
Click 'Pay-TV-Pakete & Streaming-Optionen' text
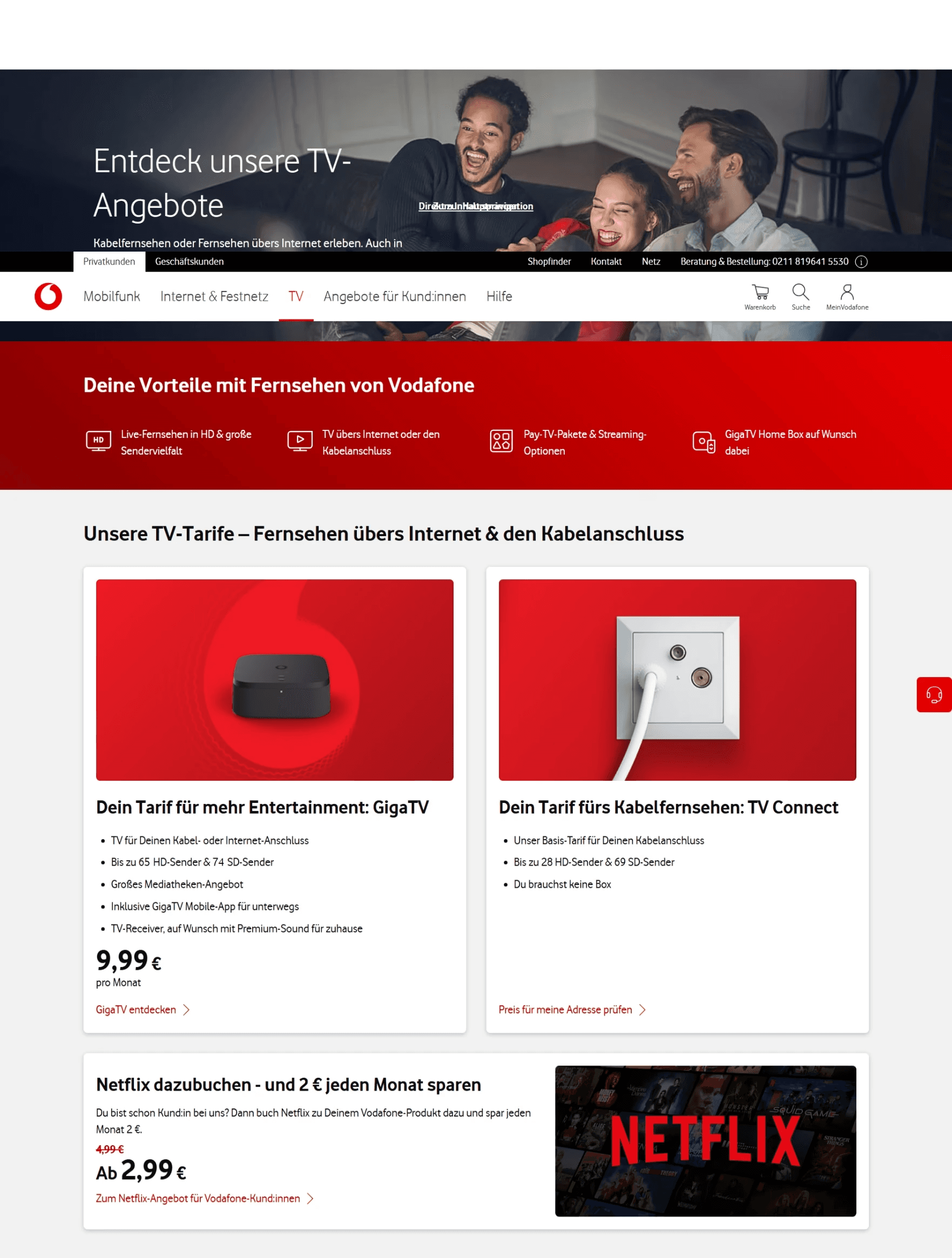[x=585, y=443]
